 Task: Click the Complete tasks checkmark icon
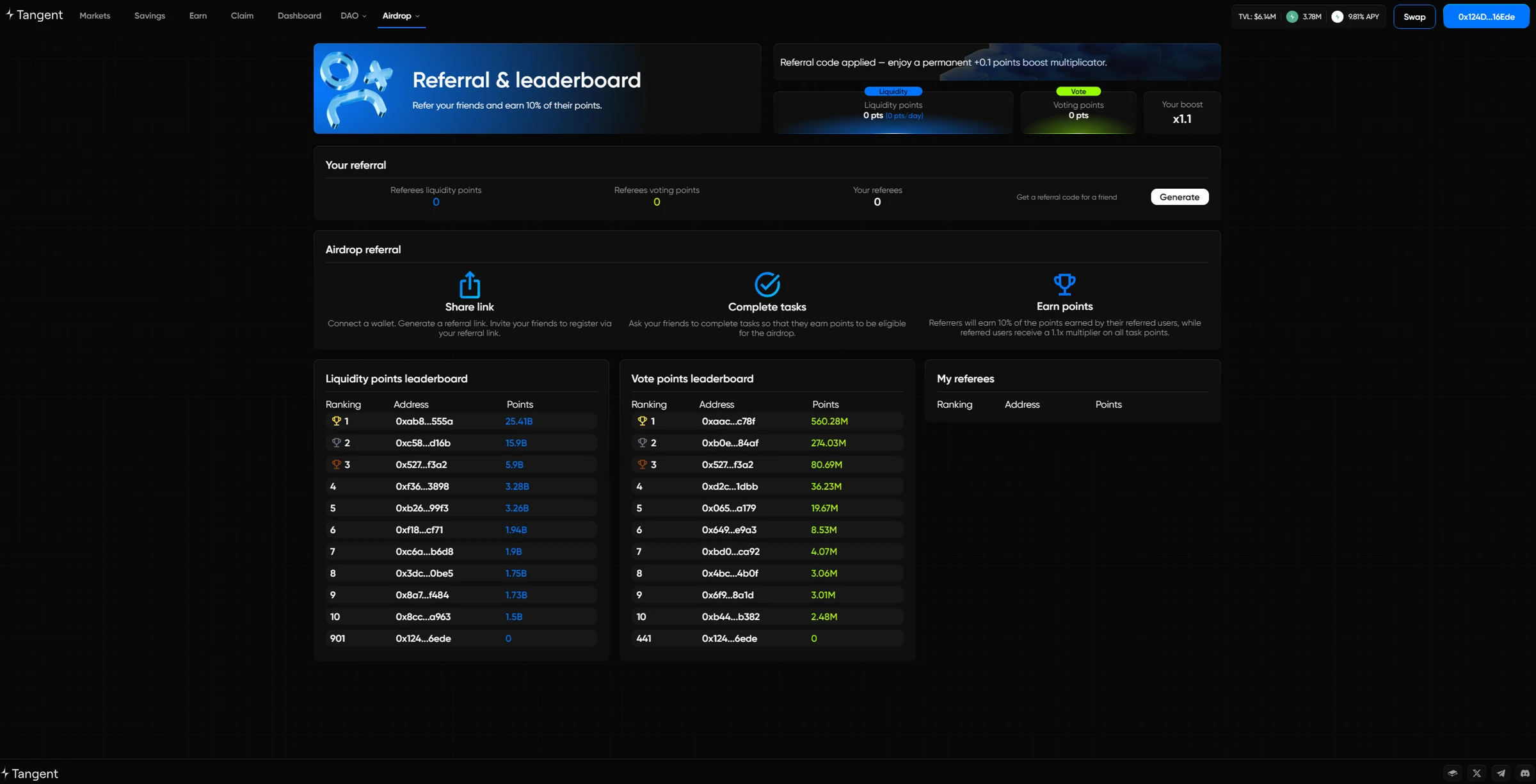[767, 285]
